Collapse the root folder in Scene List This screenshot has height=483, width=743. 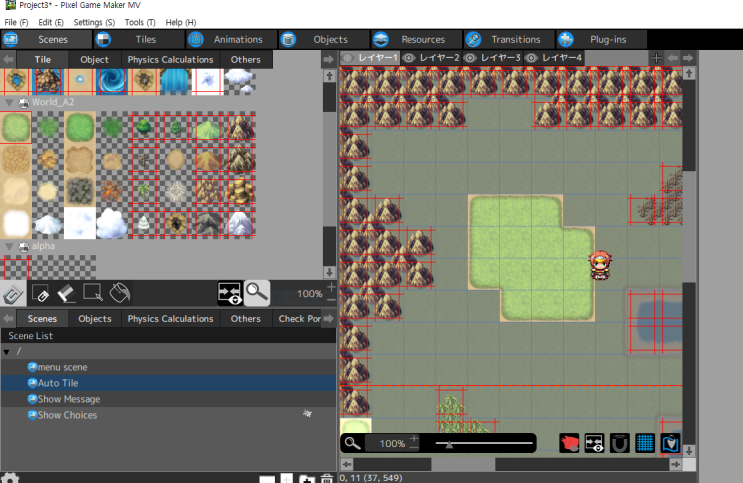click(x=7, y=352)
